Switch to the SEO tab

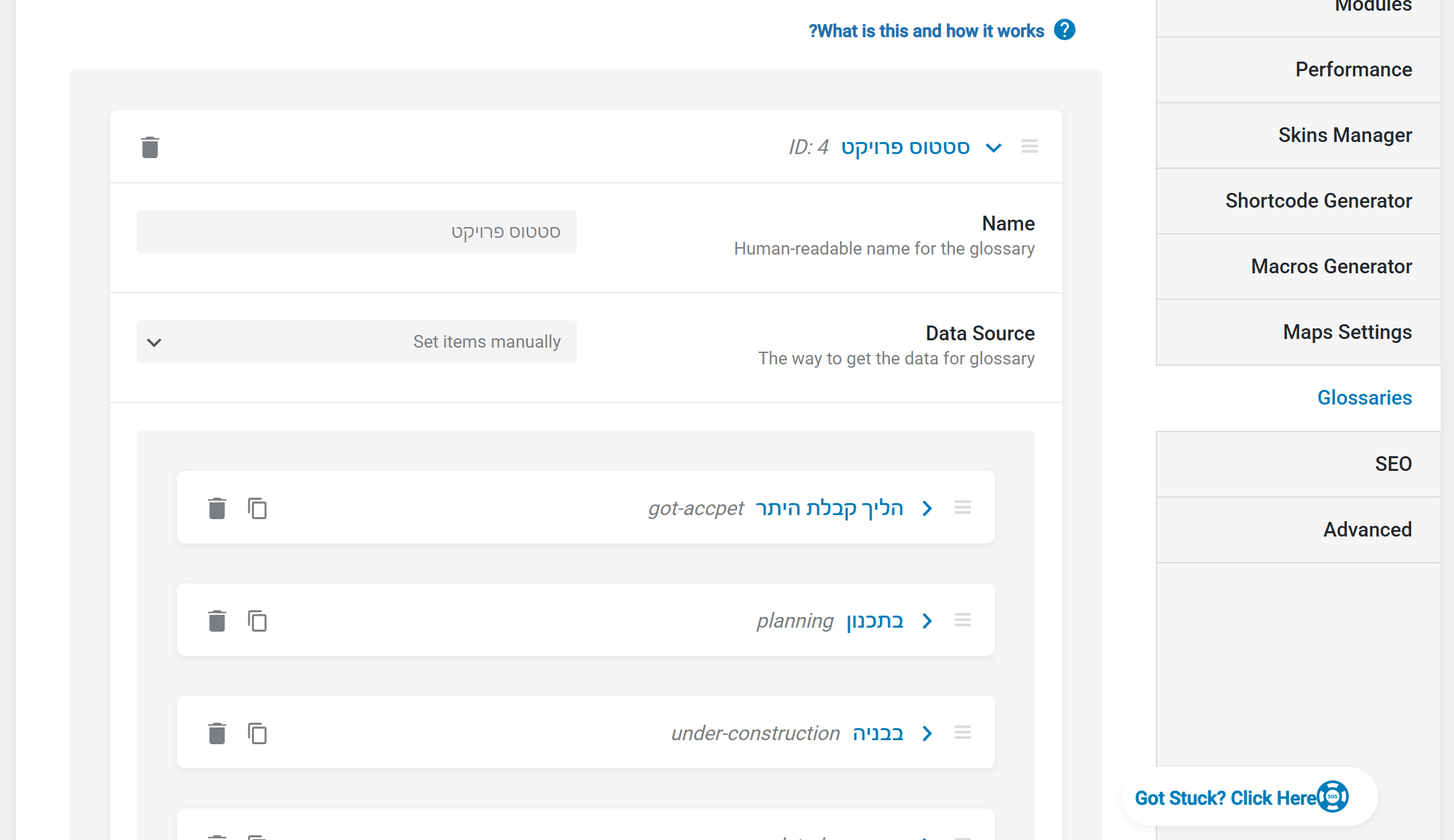point(1392,464)
